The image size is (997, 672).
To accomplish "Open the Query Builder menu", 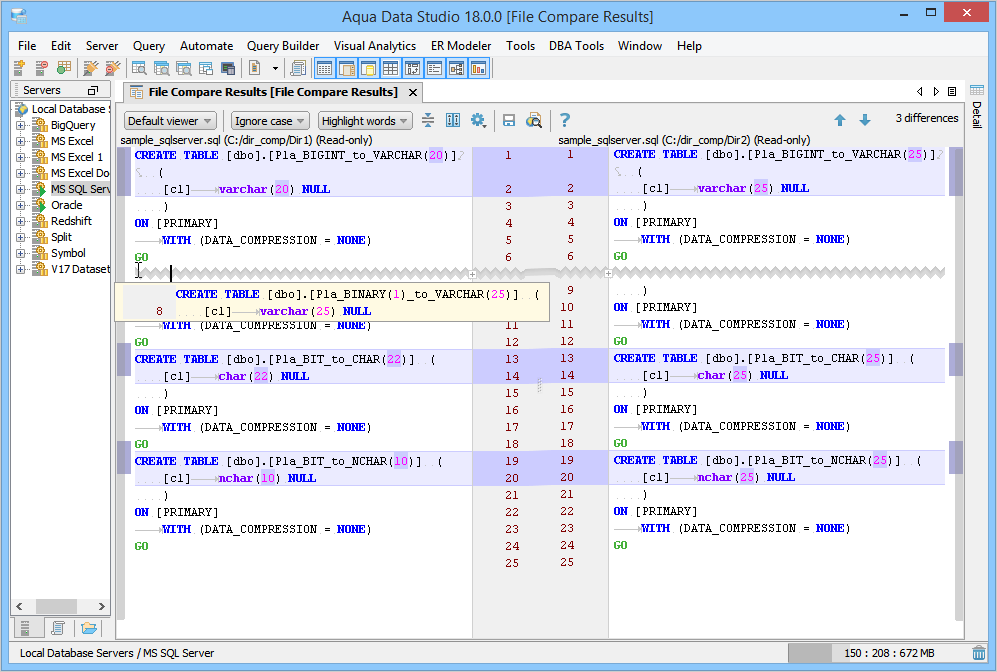I will [283, 46].
